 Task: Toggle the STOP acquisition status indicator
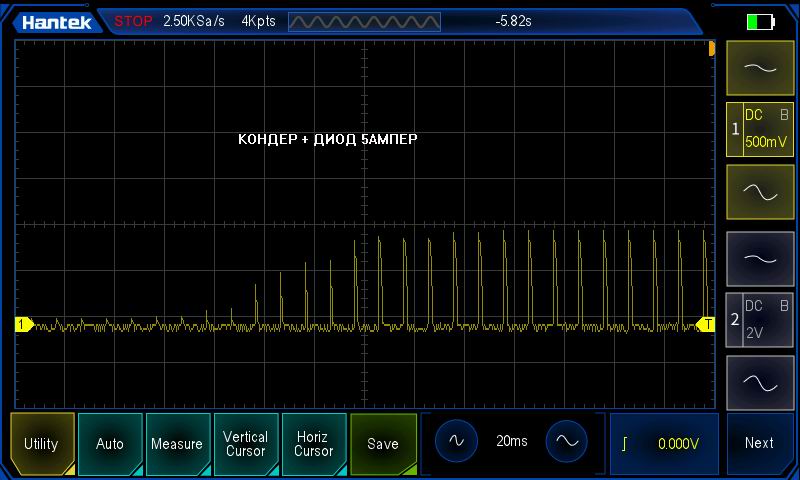point(133,21)
